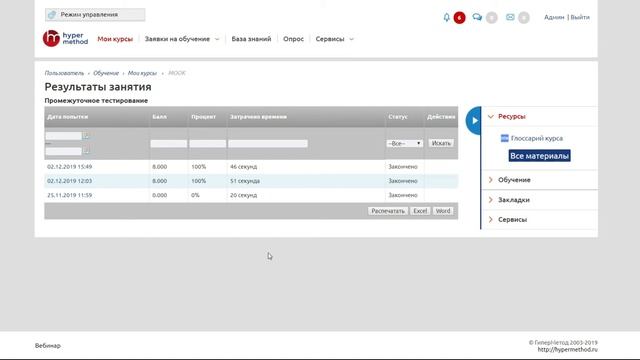Open the Статус --Все-- dropdown

(x=404, y=144)
